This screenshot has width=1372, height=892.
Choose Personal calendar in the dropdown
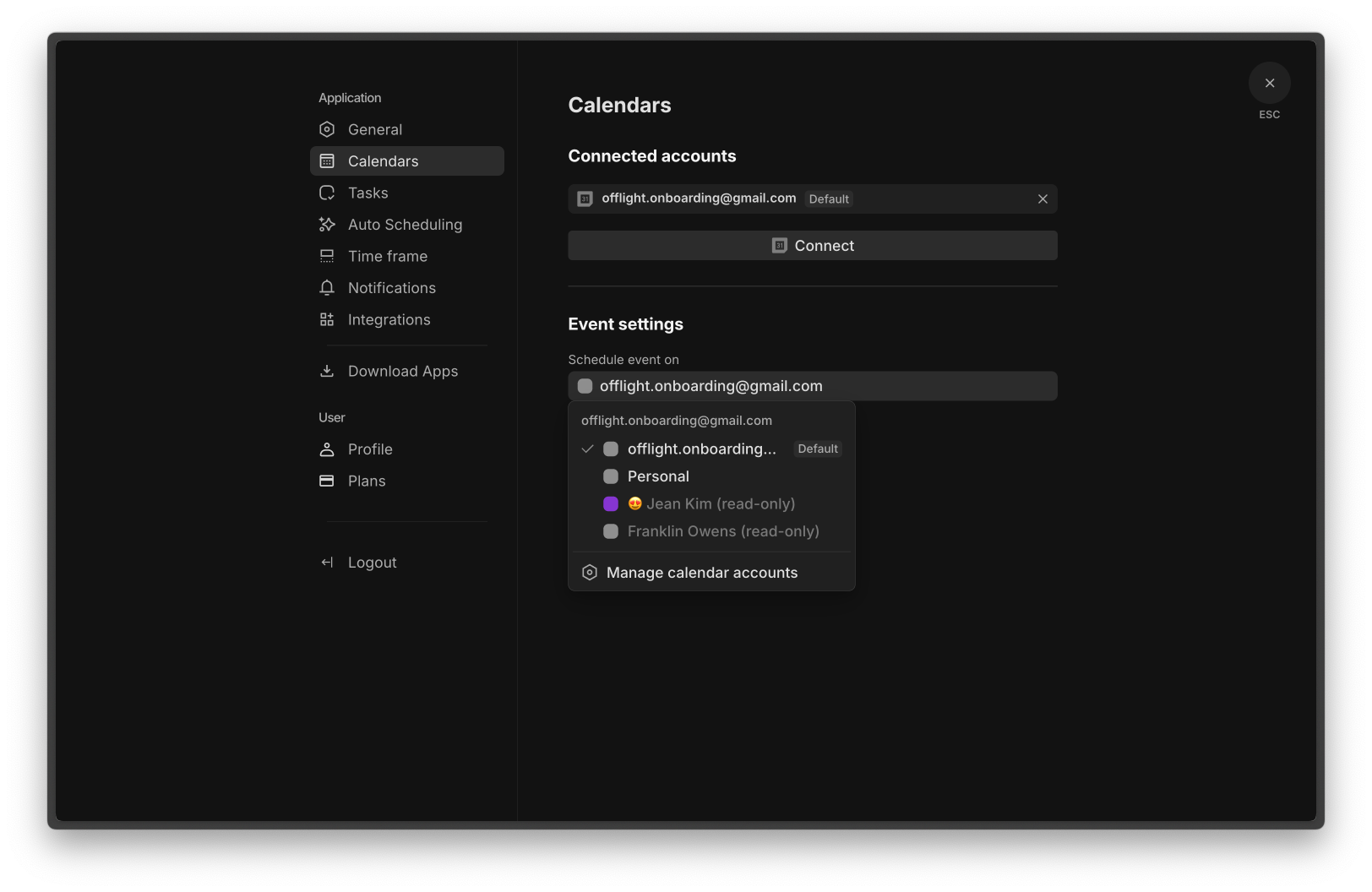(x=711, y=476)
